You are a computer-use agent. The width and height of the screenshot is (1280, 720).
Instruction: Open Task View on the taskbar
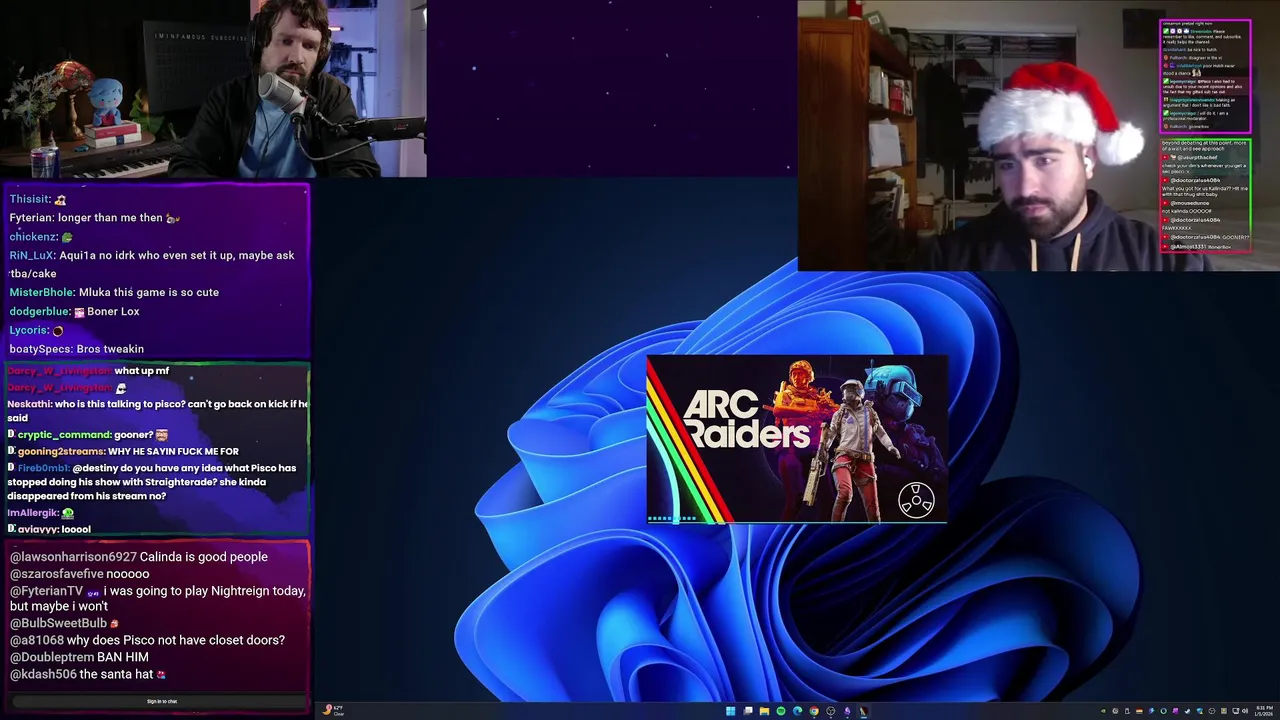pos(748,711)
